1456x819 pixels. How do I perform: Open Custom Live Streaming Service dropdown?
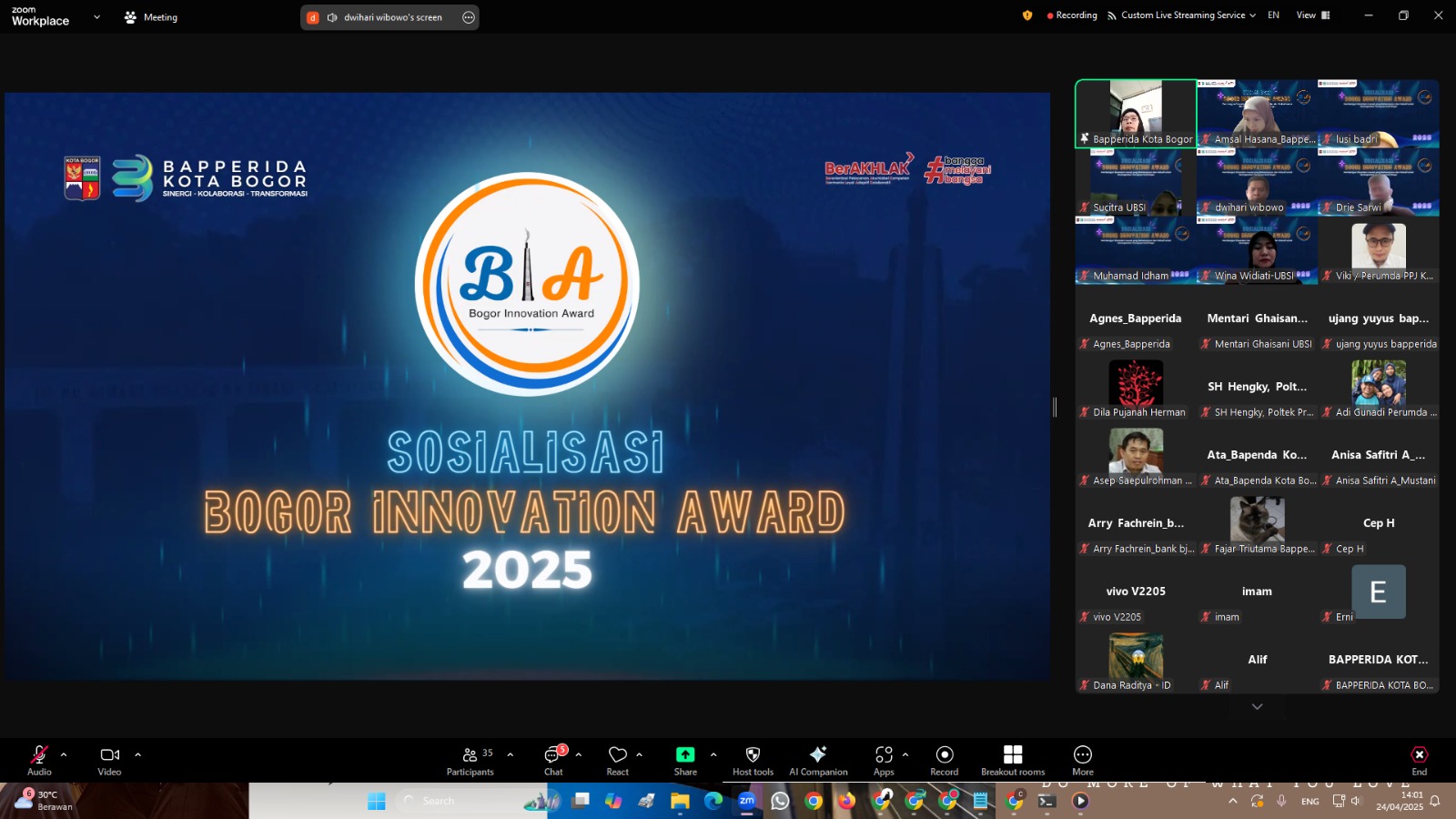(x=1181, y=15)
